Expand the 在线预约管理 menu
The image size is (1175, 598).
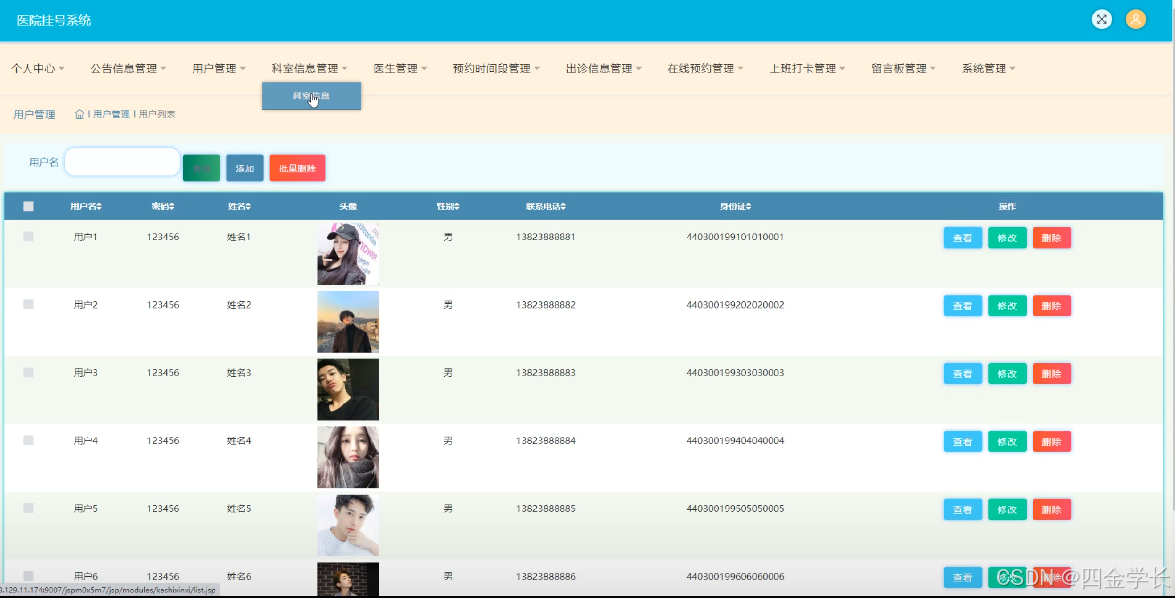705,68
